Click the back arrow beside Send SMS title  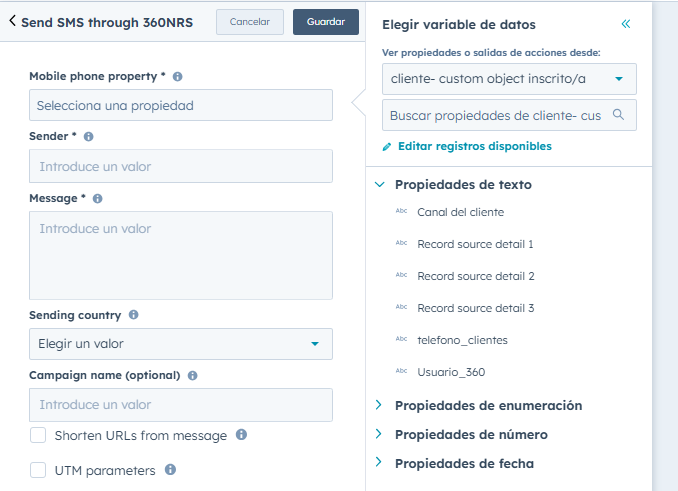12,20
